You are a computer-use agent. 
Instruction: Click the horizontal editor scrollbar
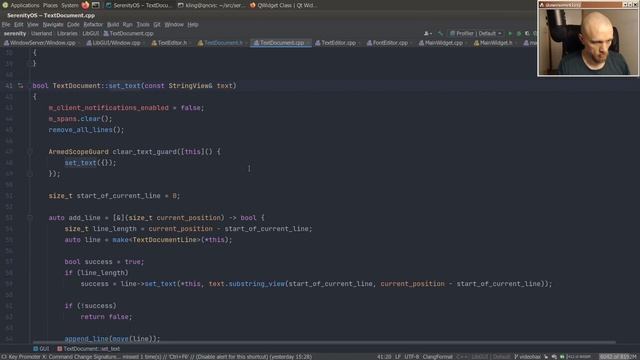[324, 342]
